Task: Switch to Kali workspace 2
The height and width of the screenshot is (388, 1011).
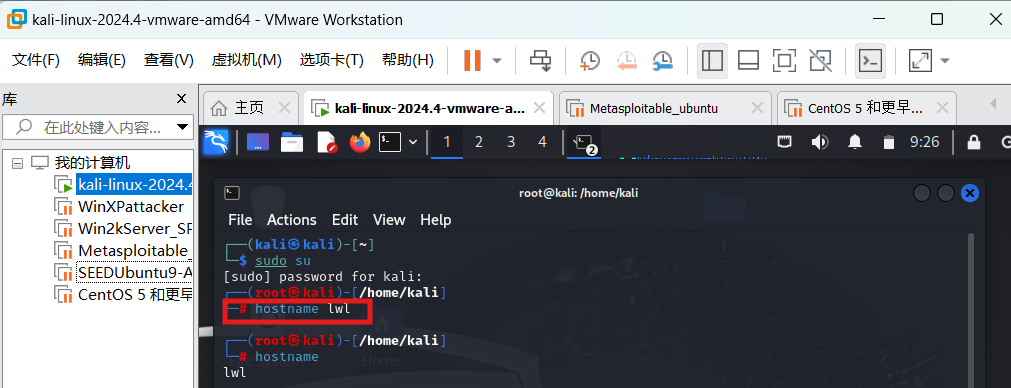Action: click(x=478, y=142)
